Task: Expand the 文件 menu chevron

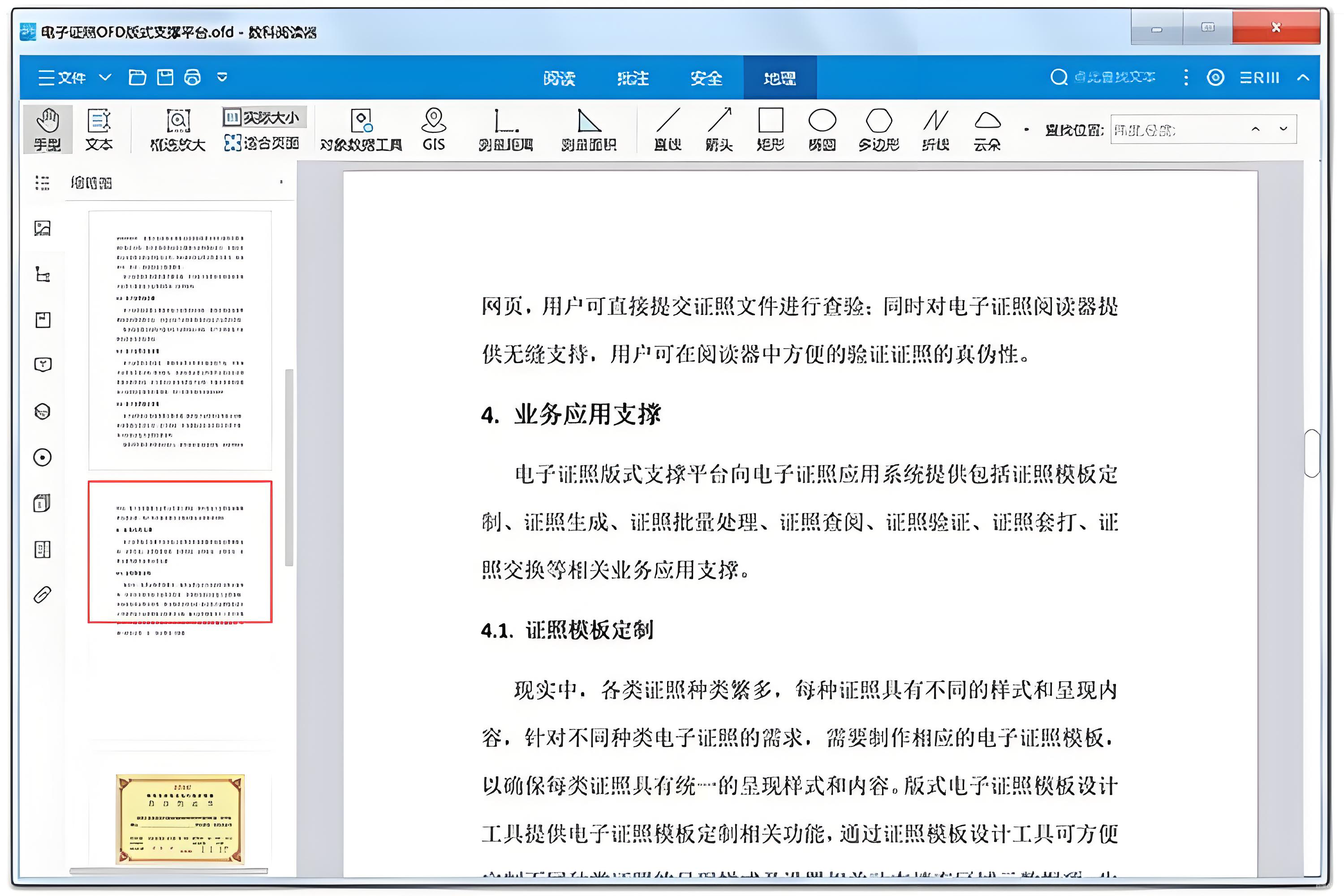Action: click(105, 77)
